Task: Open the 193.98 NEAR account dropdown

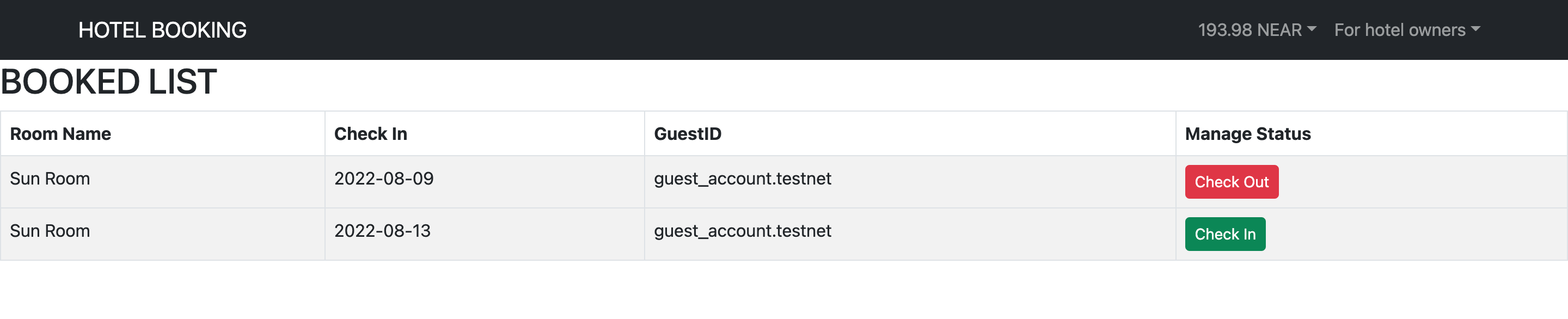Action: point(1257,30)
